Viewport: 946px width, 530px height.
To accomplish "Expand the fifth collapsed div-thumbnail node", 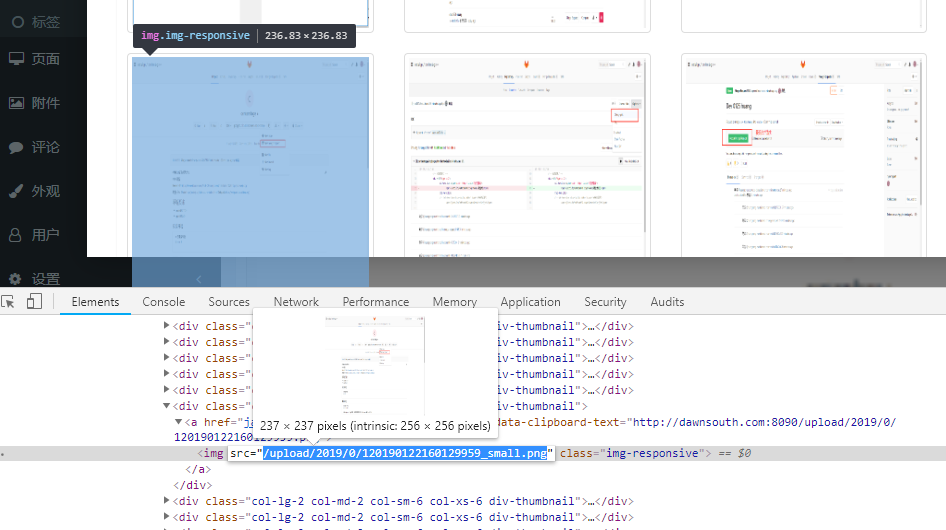I will 167,389.
